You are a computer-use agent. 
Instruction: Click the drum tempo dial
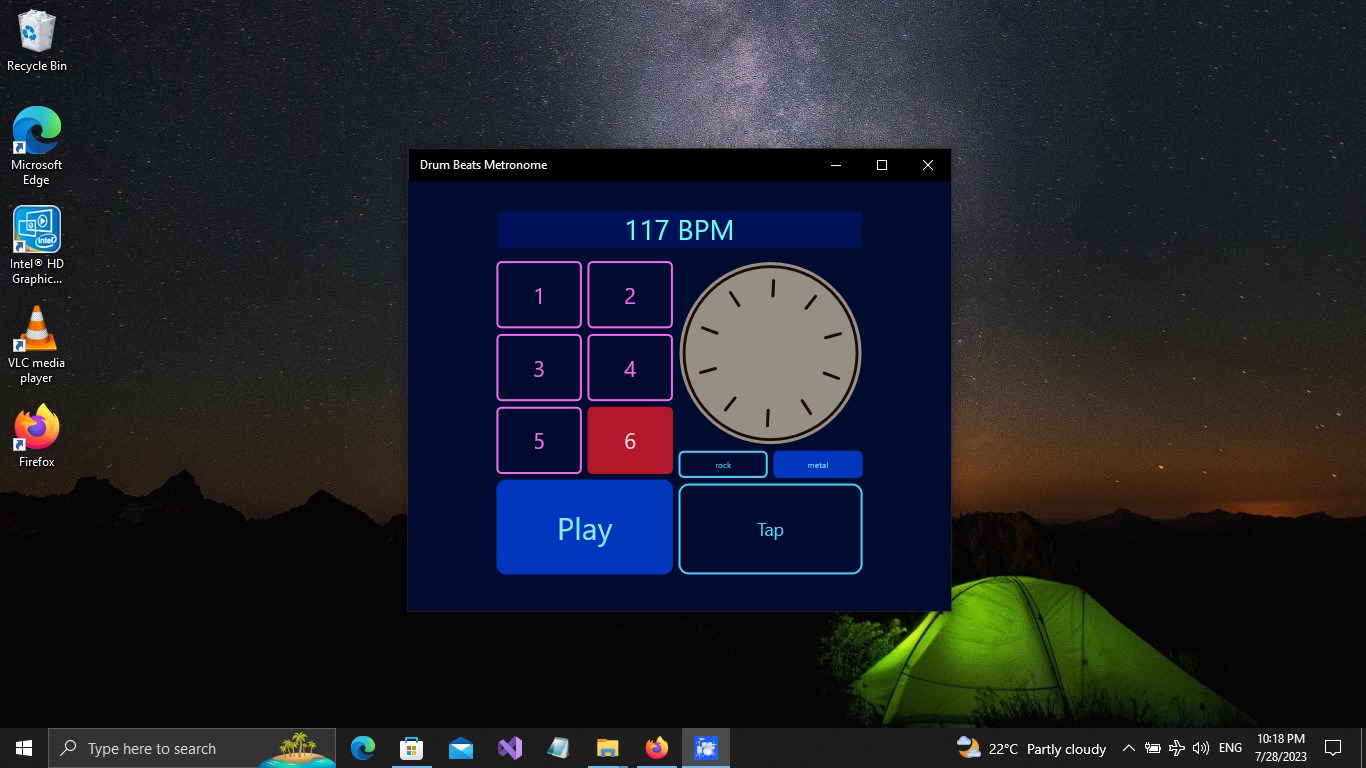(770, 352)
